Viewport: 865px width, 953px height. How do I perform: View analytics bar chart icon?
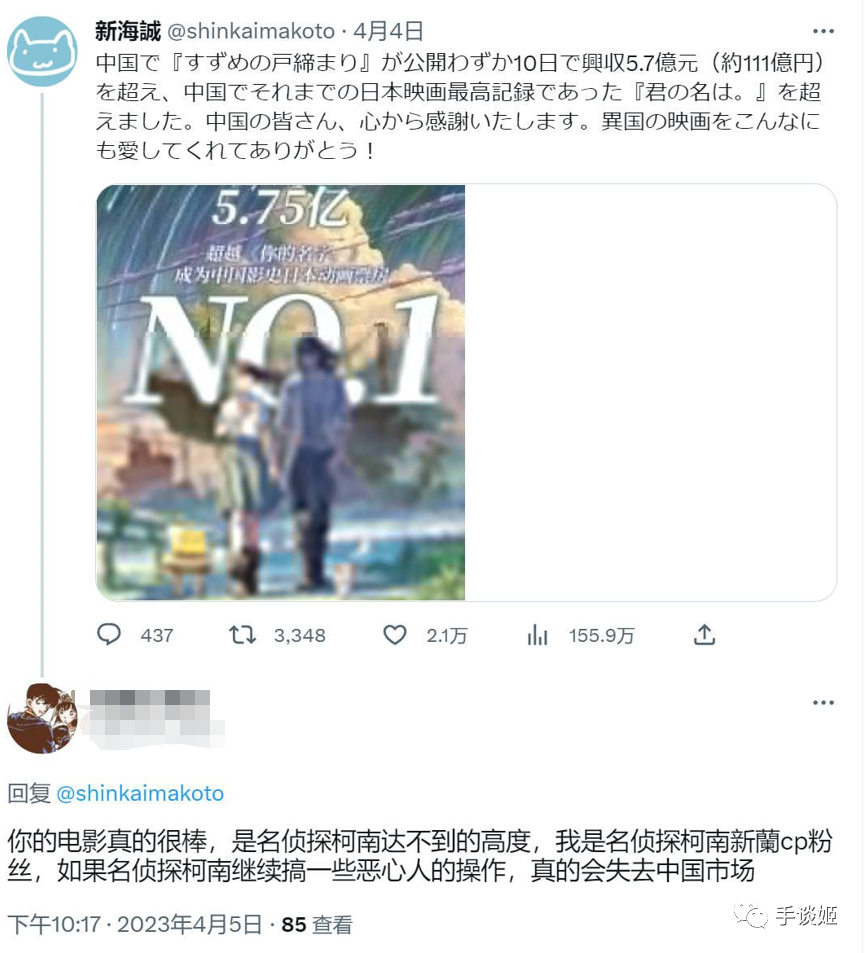point(537,635)
